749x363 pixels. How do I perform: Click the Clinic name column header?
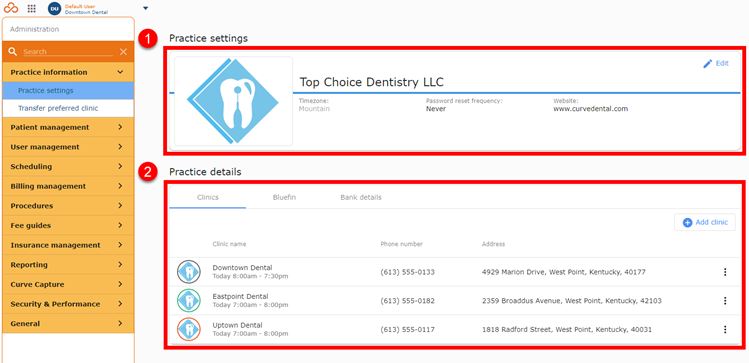click(229, 244)
